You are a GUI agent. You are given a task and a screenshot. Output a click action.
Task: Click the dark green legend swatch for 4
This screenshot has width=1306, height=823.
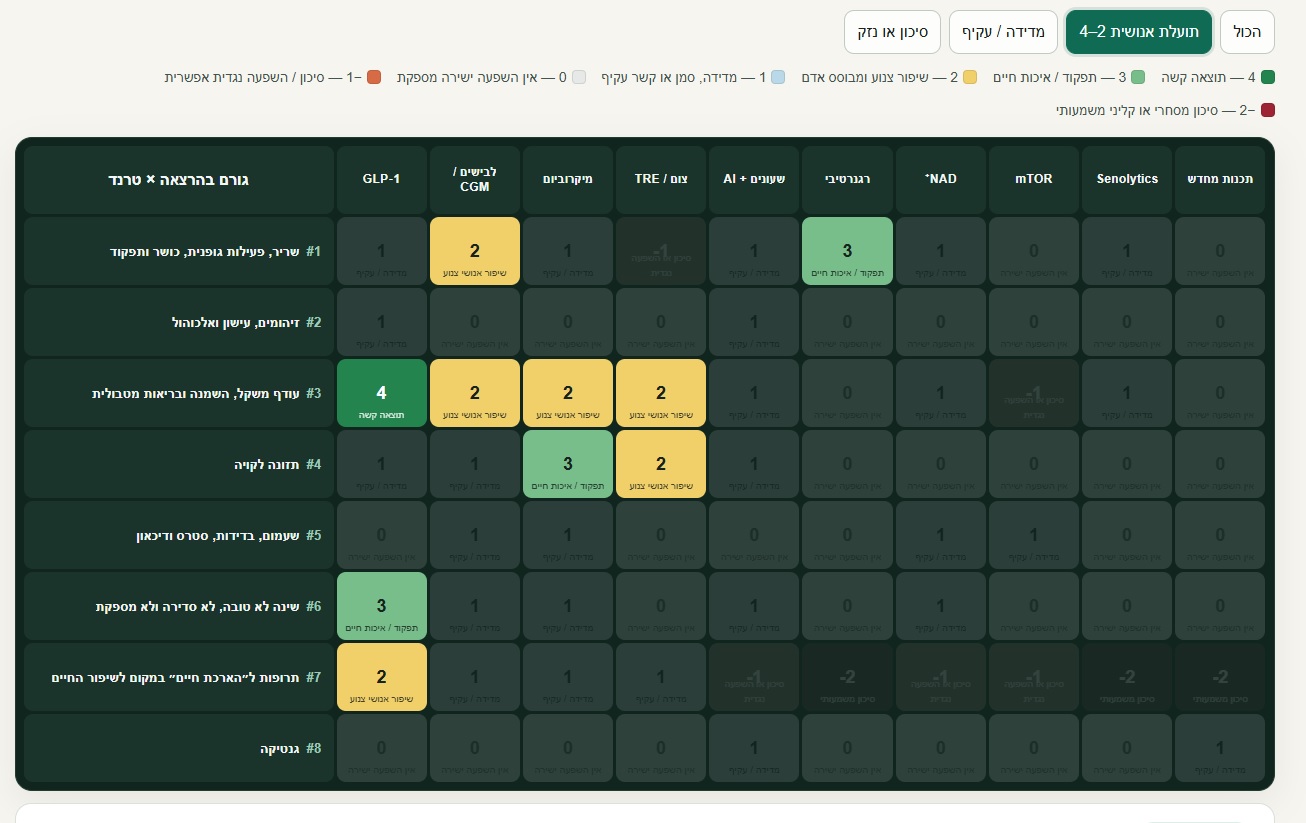[1268, 77]
